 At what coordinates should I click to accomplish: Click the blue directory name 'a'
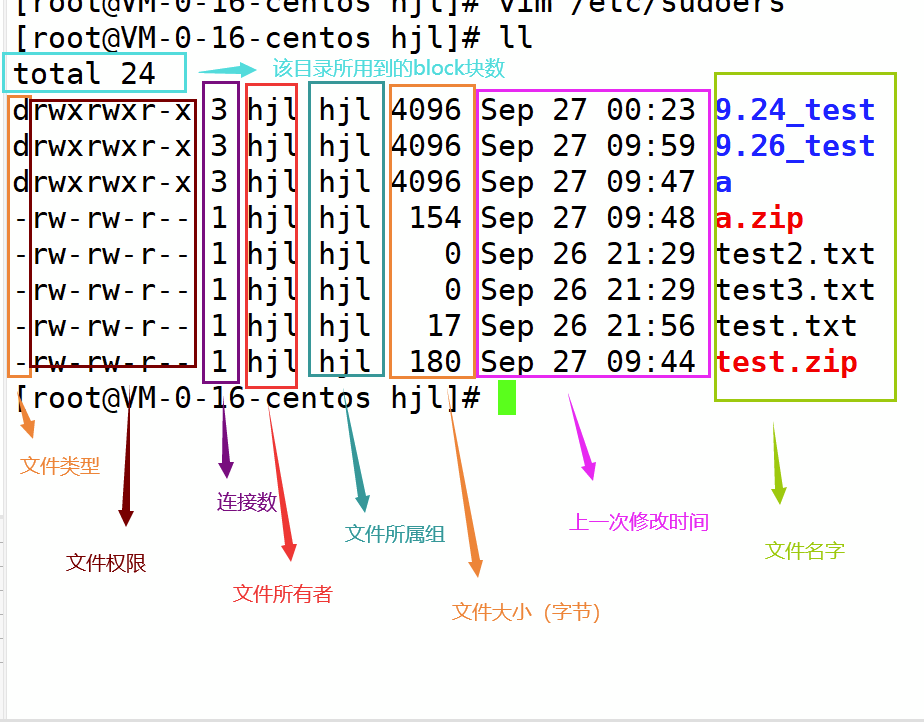coord(724,183)
